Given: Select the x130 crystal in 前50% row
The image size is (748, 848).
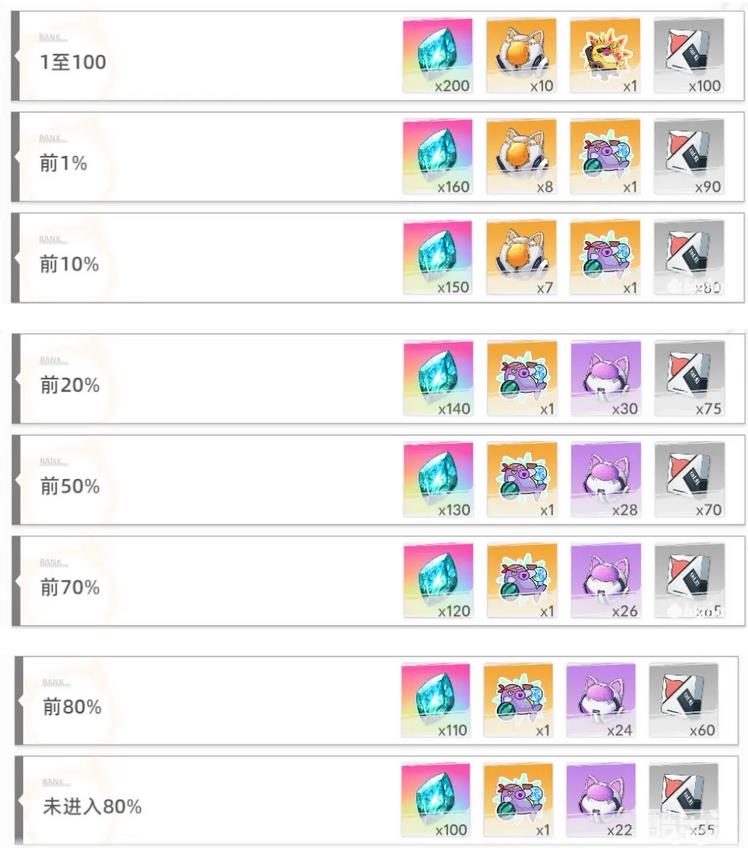Looking at the screenshot, I should pyautogui.click(x=439, y=480).
